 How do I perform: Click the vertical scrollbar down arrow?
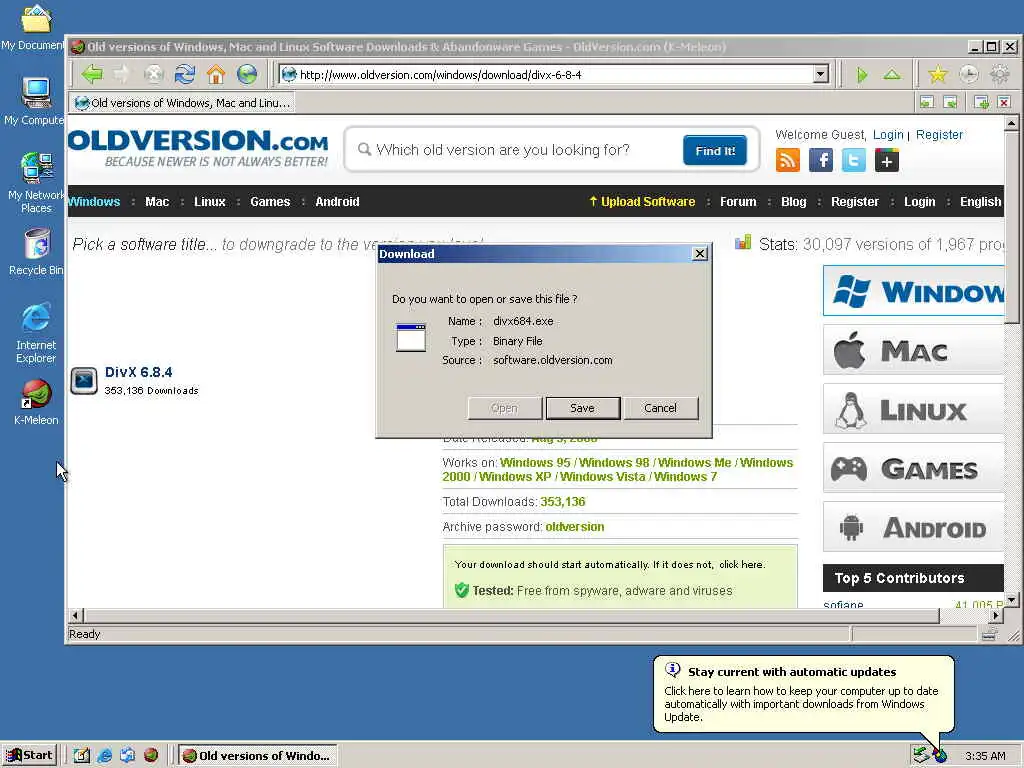point(1011,600)
